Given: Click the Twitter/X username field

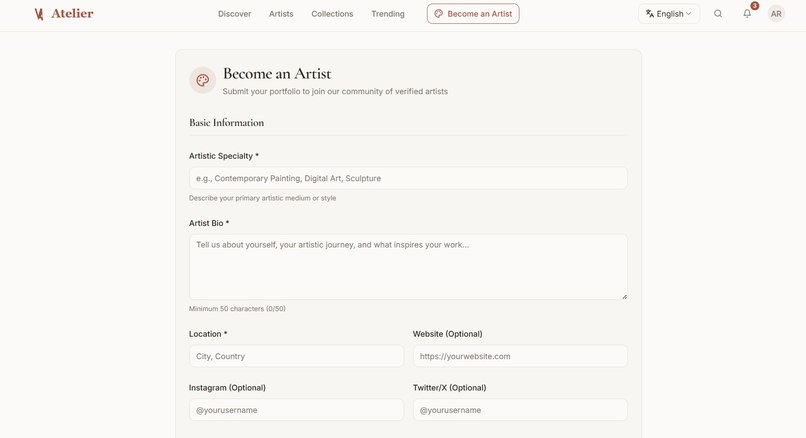Looking at the screenshot, I should [520, 410].
